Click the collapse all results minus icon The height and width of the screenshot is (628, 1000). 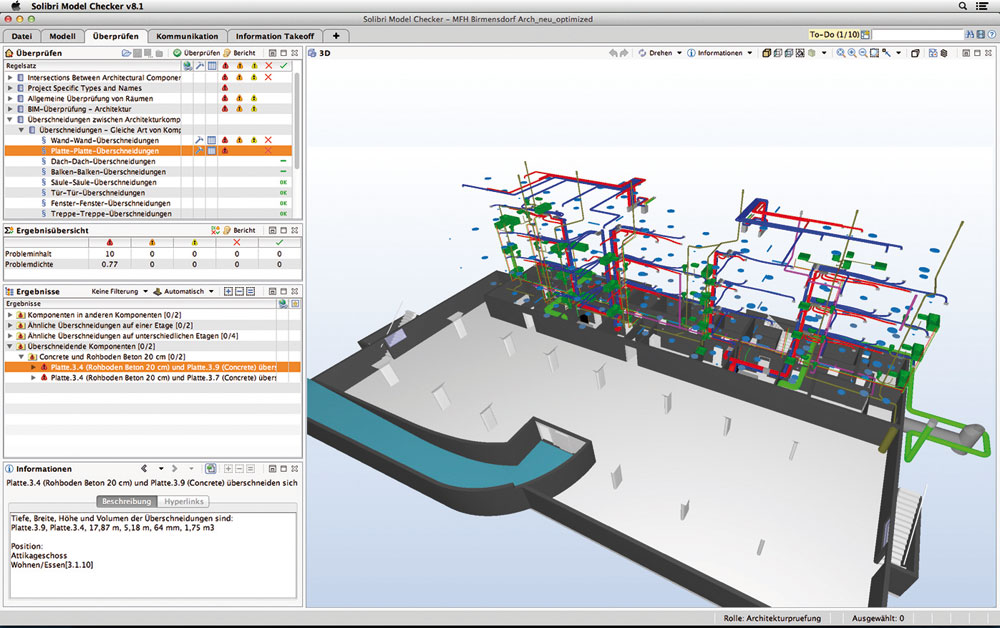coord(239,291)
